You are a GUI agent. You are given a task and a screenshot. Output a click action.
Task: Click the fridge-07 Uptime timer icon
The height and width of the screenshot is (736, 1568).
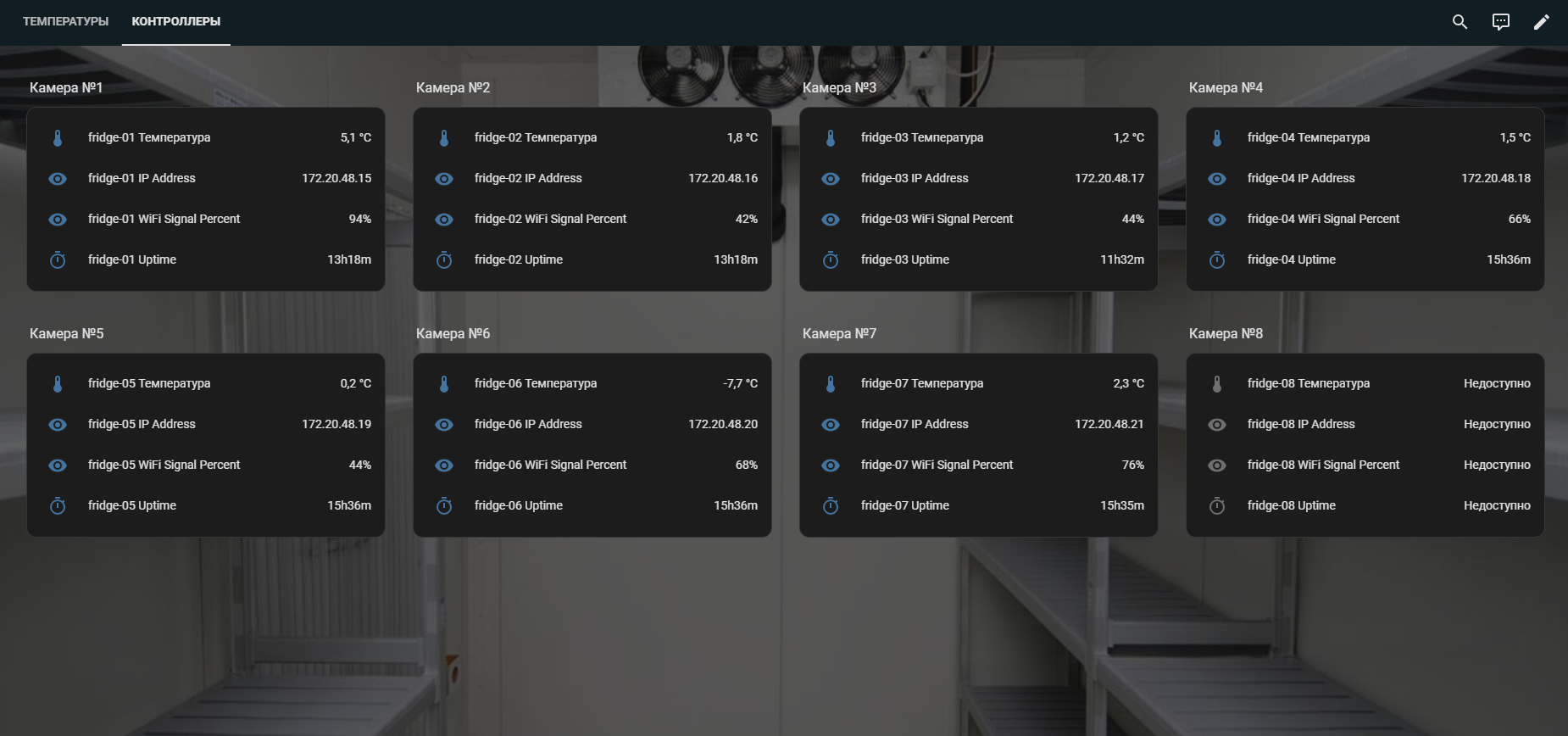coord(831,506)
